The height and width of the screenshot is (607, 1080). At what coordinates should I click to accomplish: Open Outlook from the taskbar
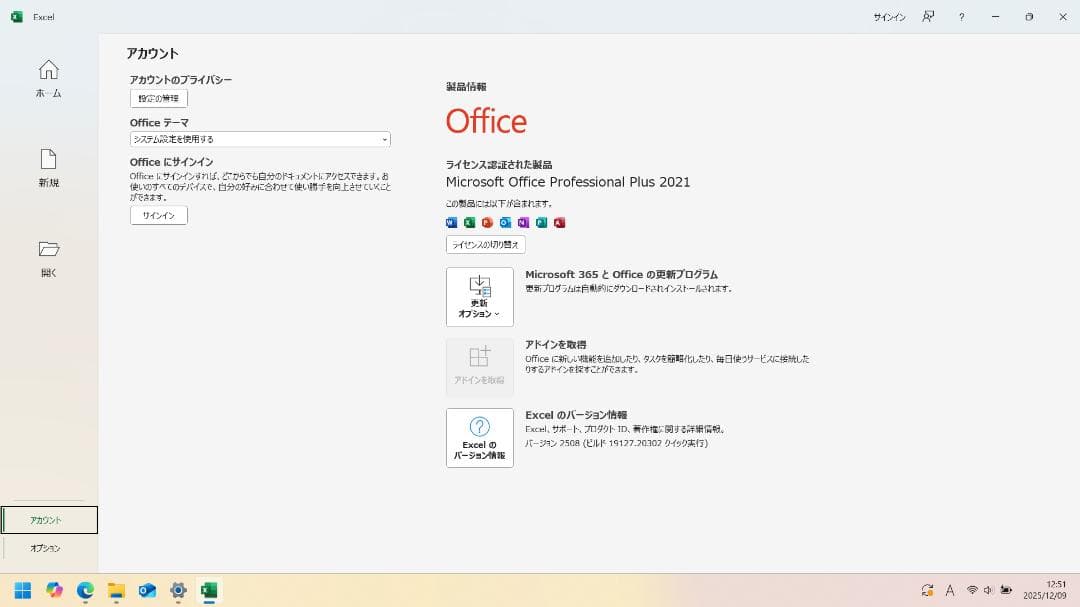coord(147,590)
